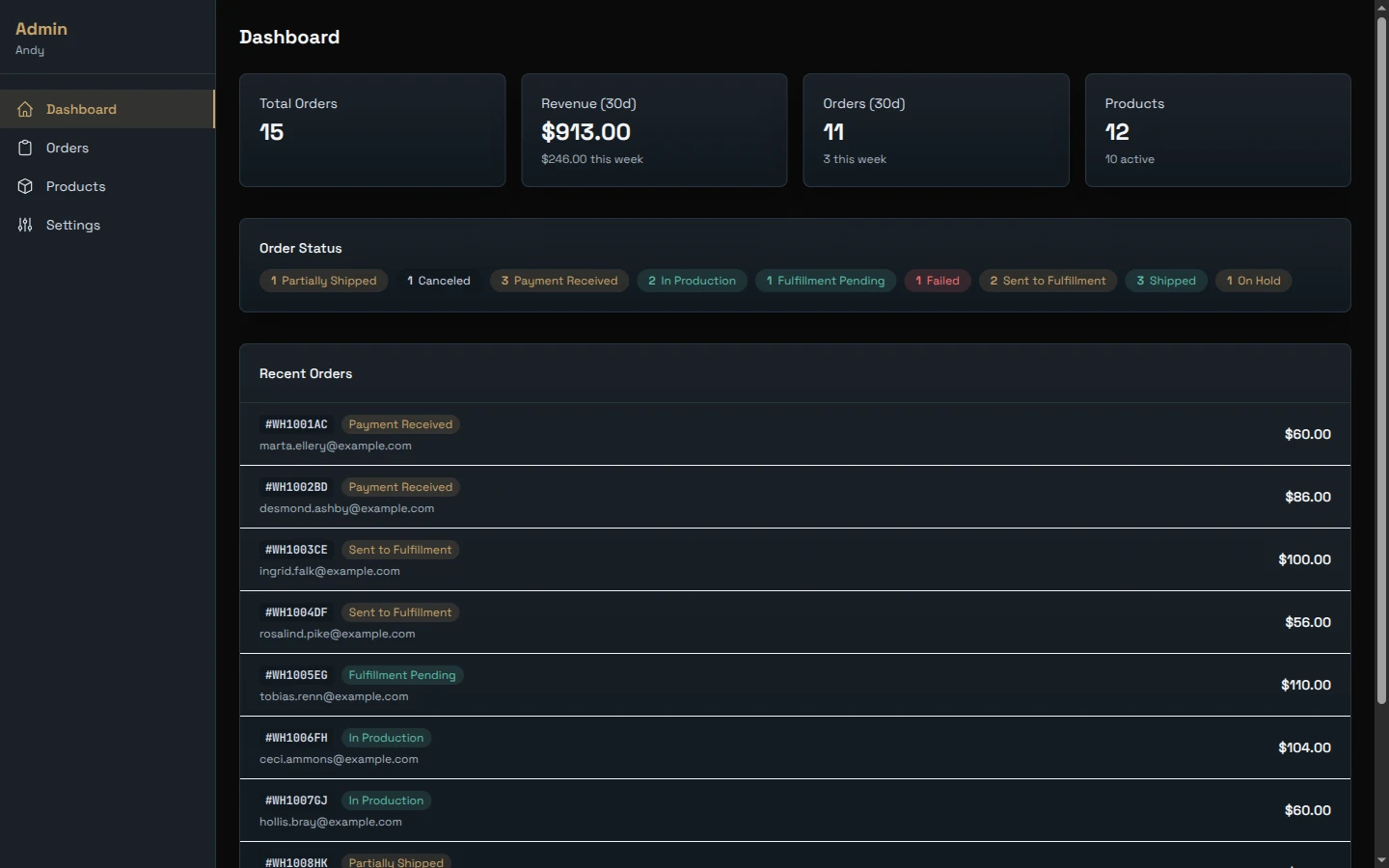Click the $100.00 order total
Screen dimensions: 1389x868
[1304, 559]
